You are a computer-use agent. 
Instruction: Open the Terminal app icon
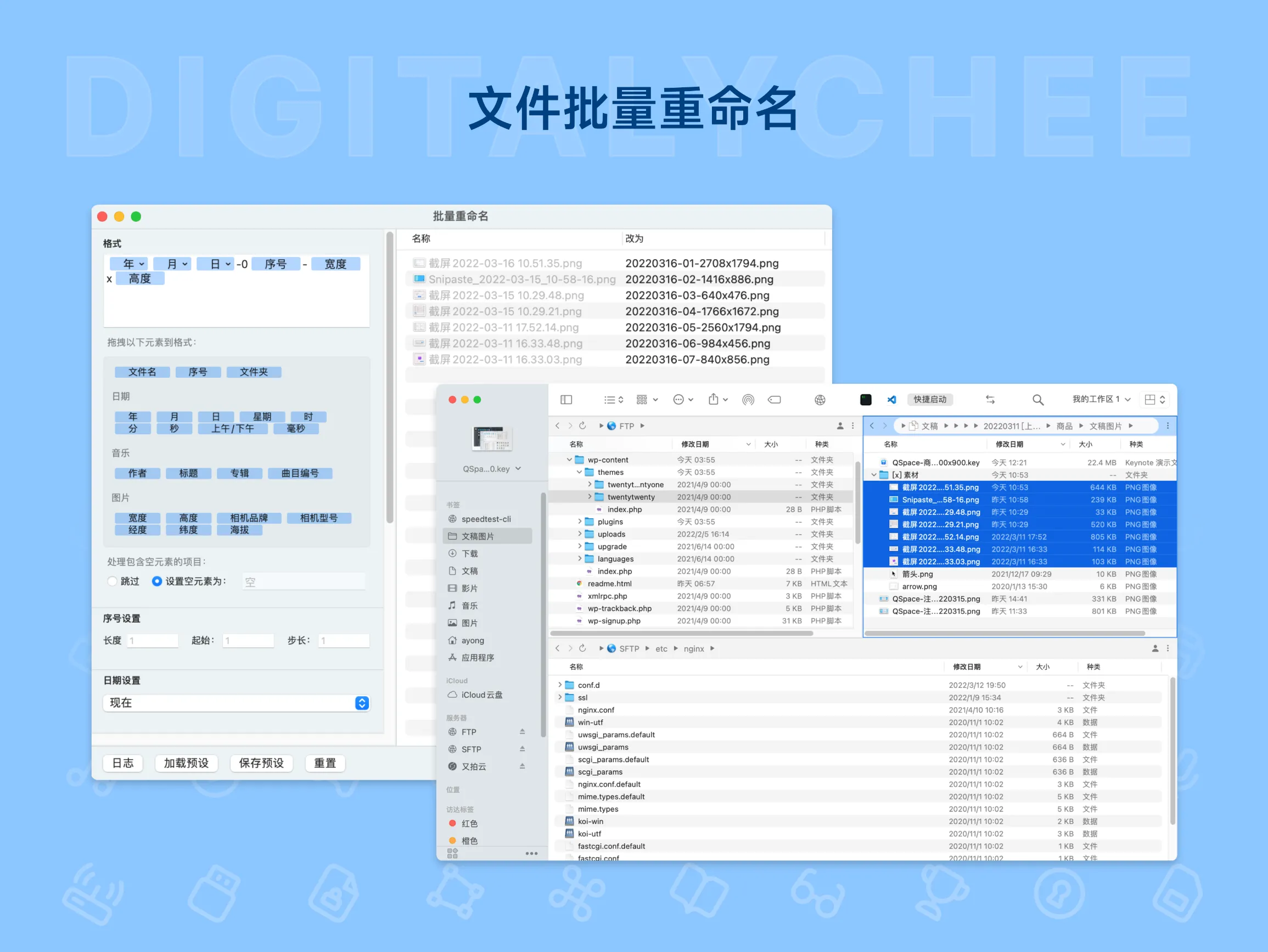coord(866,400)
